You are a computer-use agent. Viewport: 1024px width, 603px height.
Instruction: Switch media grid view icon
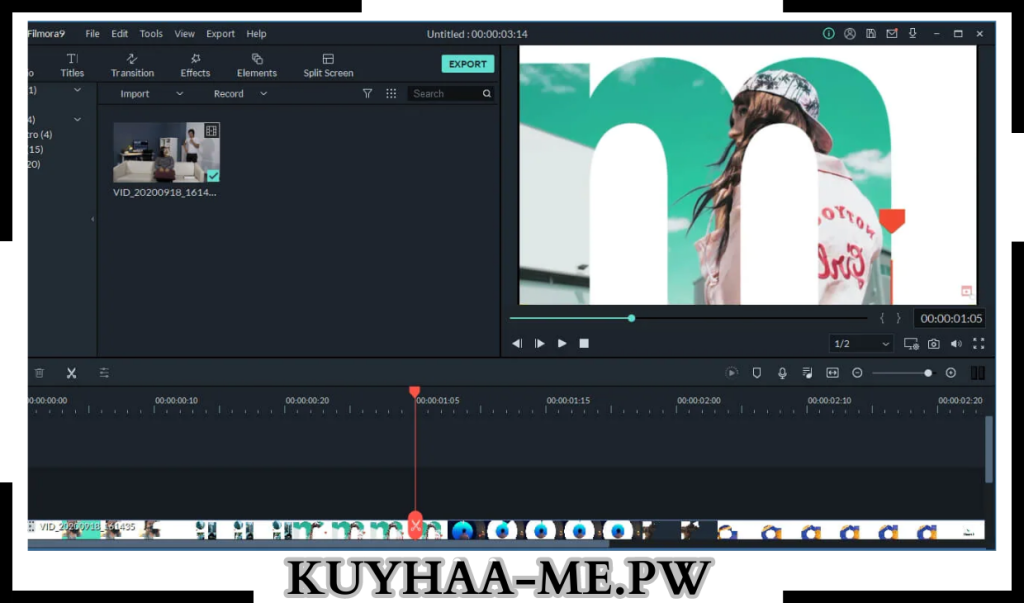point(391,94)
